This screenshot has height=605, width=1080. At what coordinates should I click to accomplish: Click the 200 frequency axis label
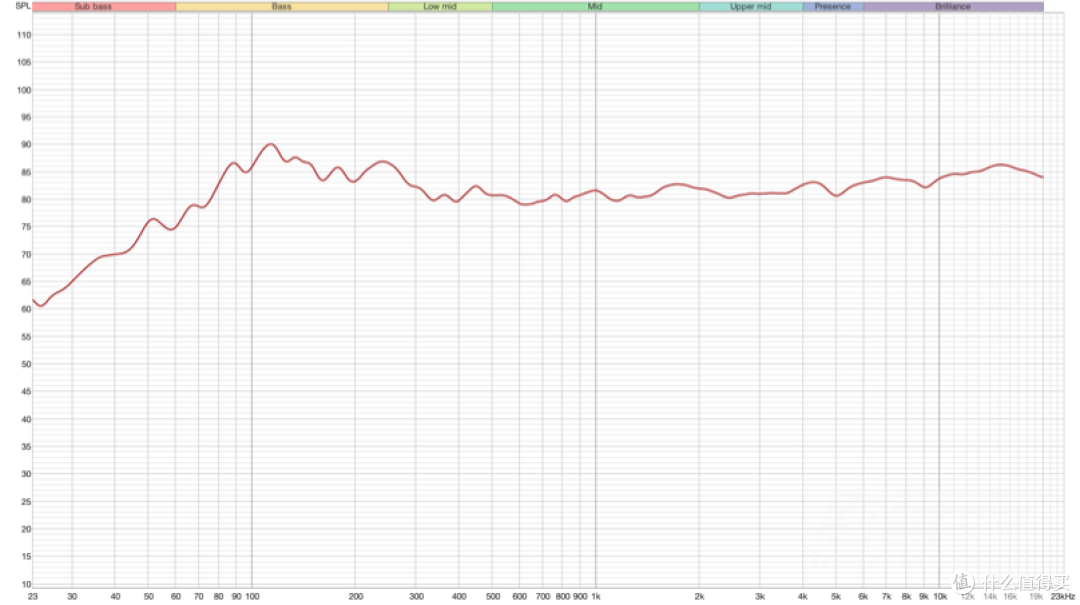(x=355, y=596)
